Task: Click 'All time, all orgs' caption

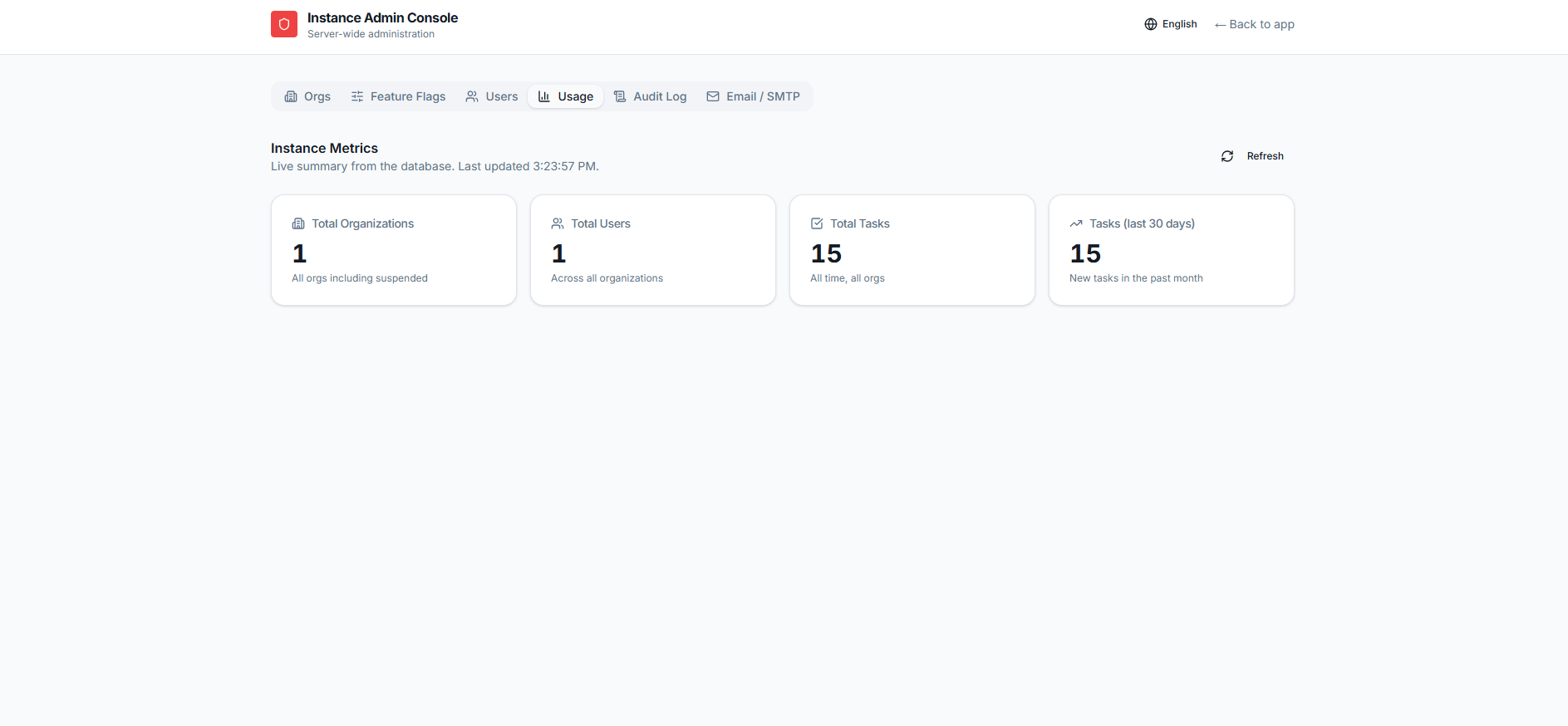Action: point(848,278)
